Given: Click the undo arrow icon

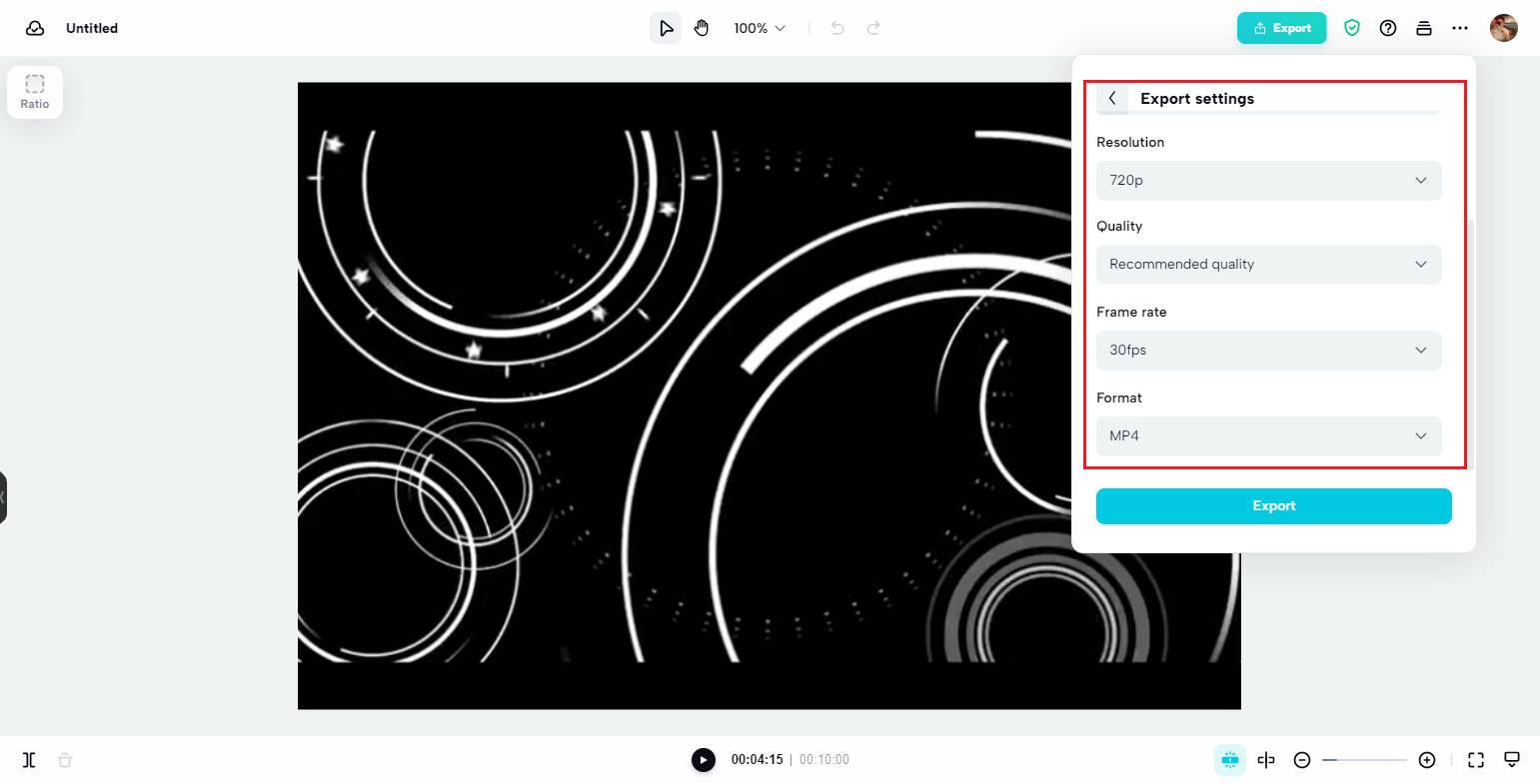Looking at the screenshot, I should point(837,28).
